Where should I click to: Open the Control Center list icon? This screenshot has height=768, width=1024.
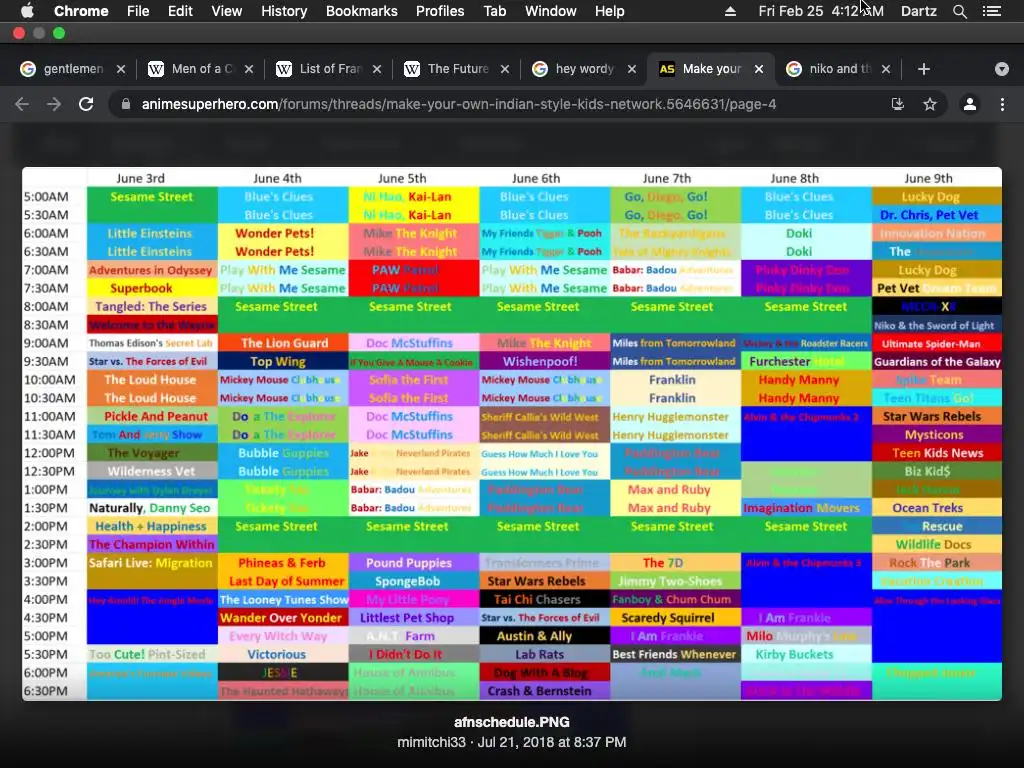click(992, 11)
